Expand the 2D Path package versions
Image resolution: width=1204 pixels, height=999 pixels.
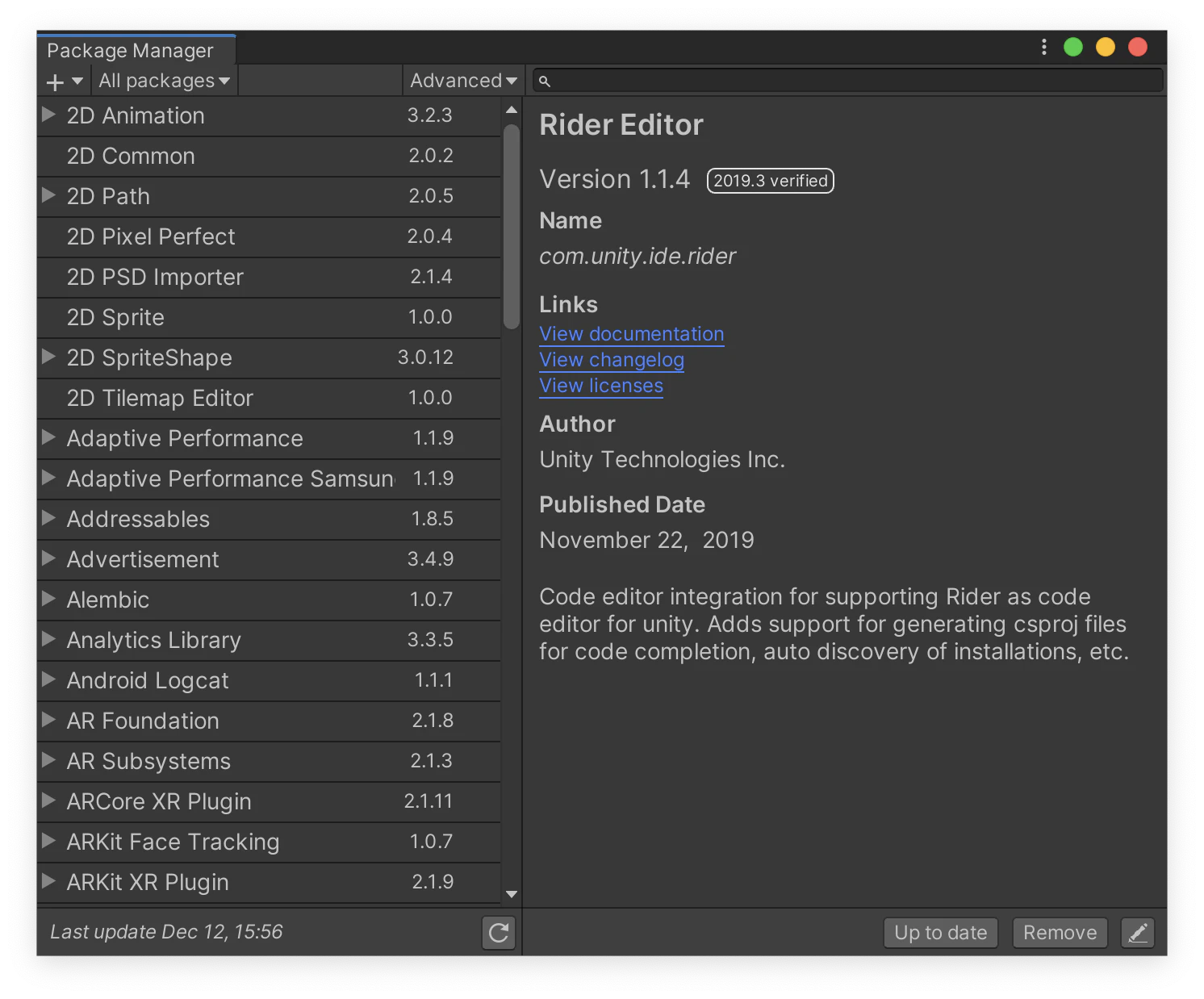click(48, 194)
